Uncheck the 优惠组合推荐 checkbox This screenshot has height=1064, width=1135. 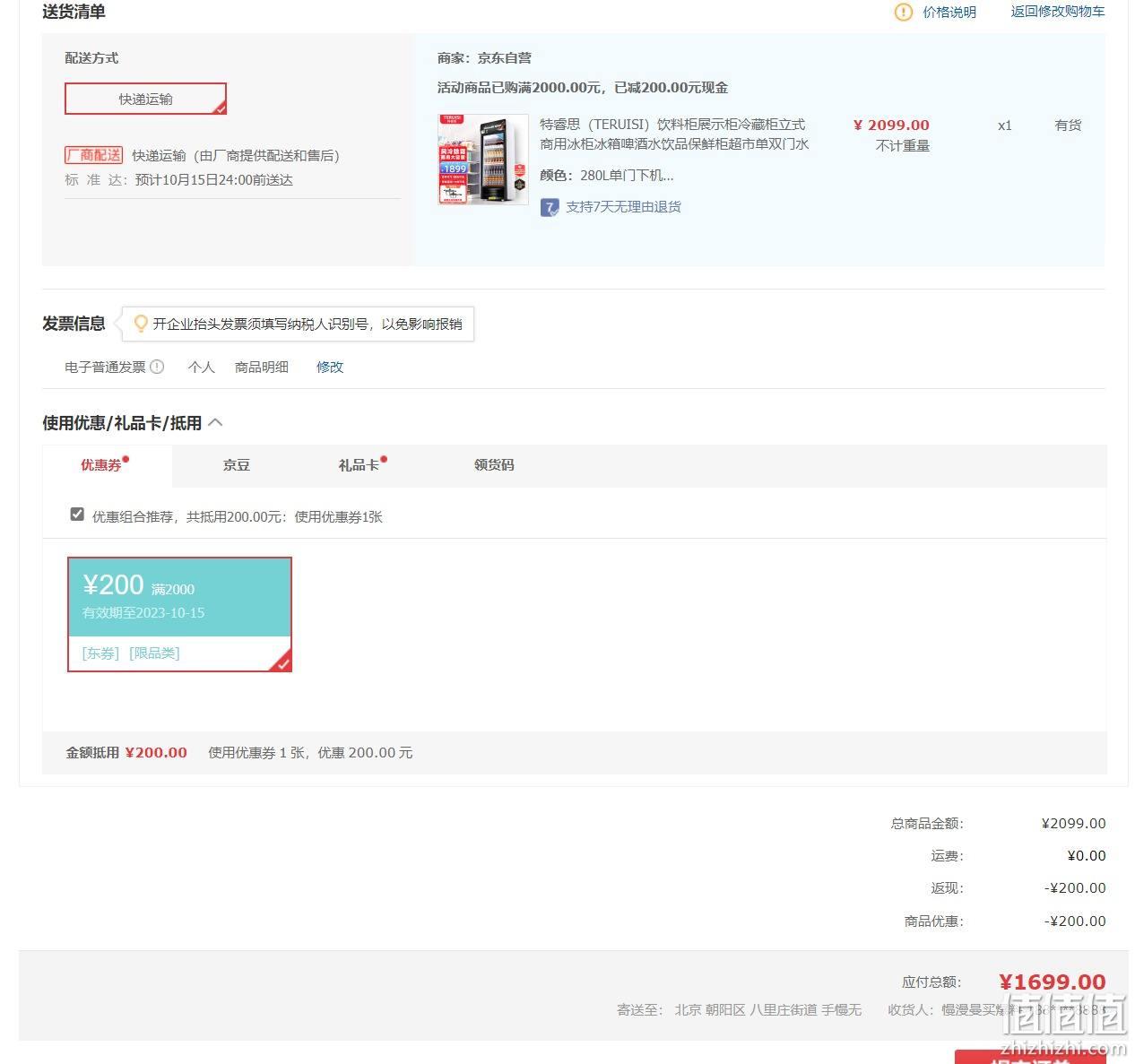click(77, 515)
